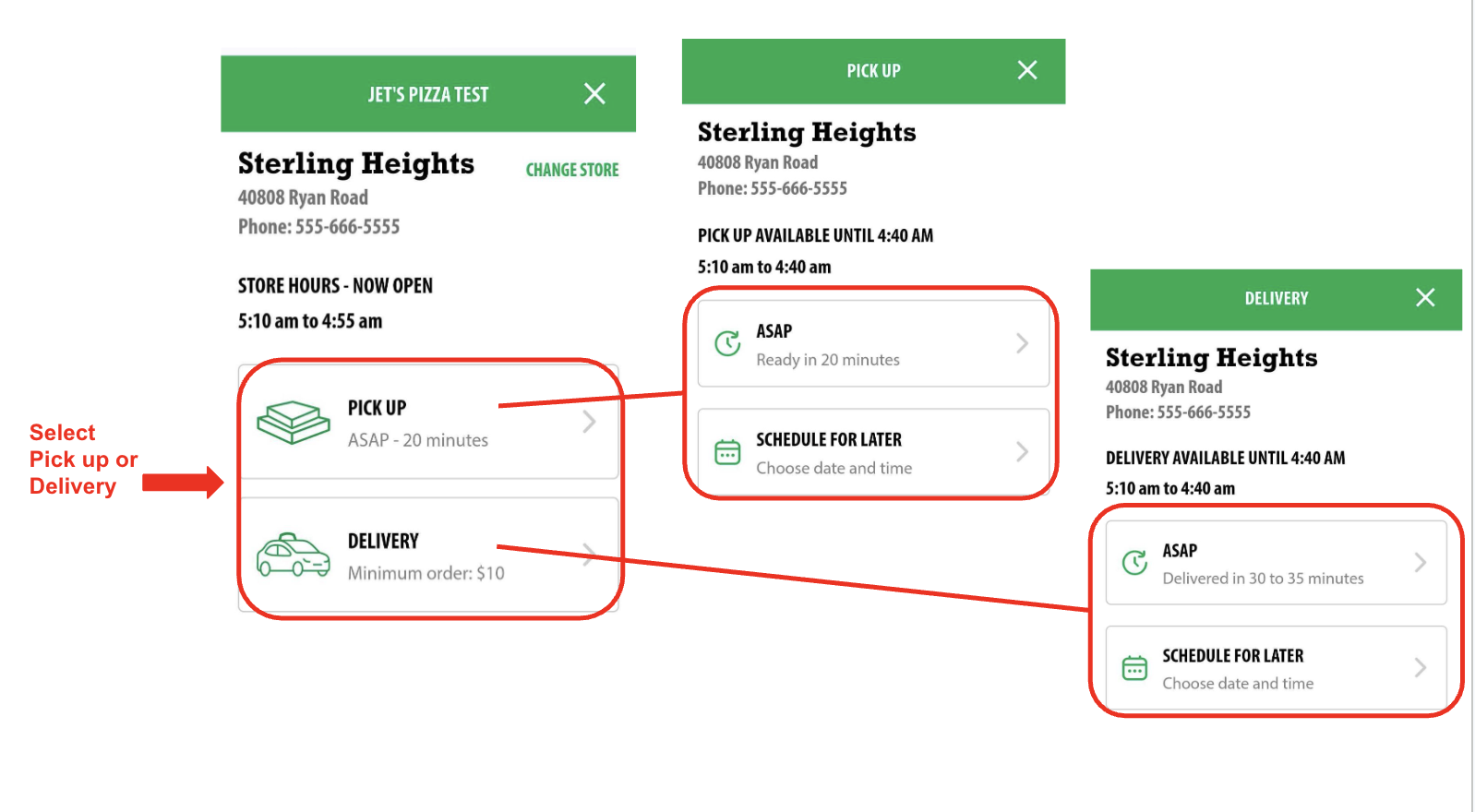Screen dimensions: 1475x812
Task: Choose Schedule For Later in Pick Up panel
Action: click(x=873, y=451)
